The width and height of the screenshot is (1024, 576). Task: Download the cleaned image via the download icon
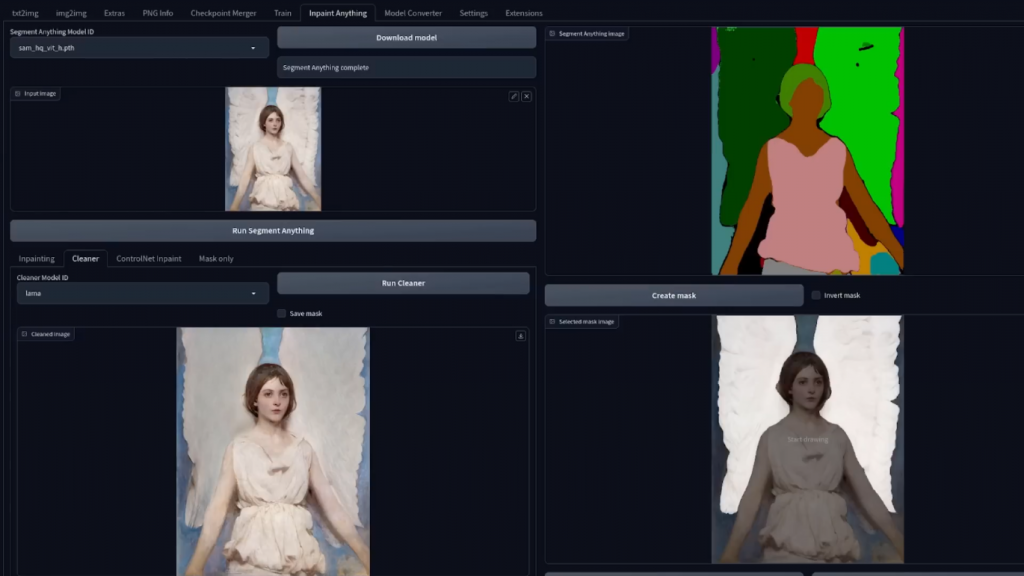pyautogui.click(x=520, y=336)
